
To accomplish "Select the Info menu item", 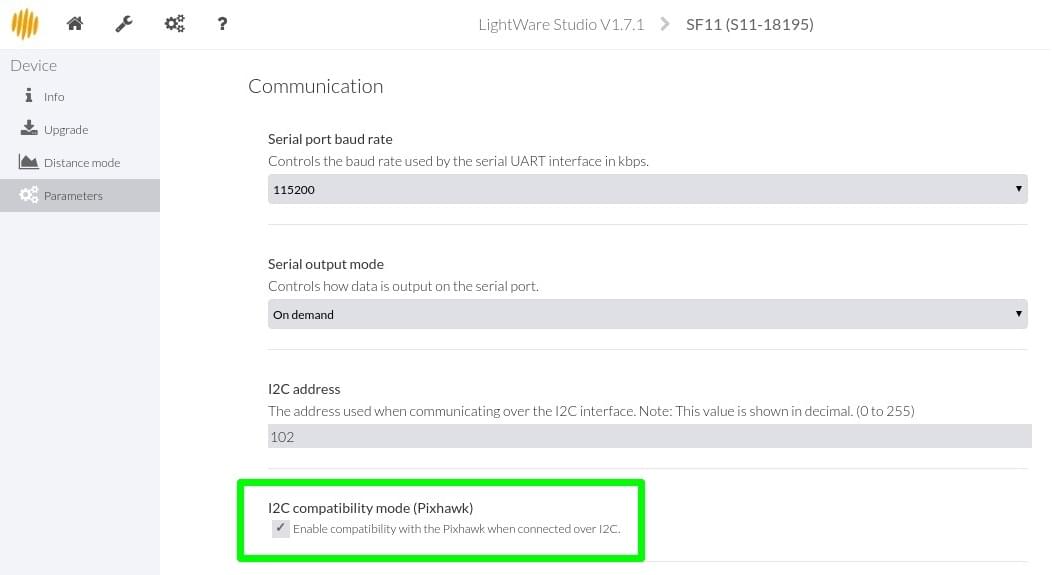I will pos(54,97).
